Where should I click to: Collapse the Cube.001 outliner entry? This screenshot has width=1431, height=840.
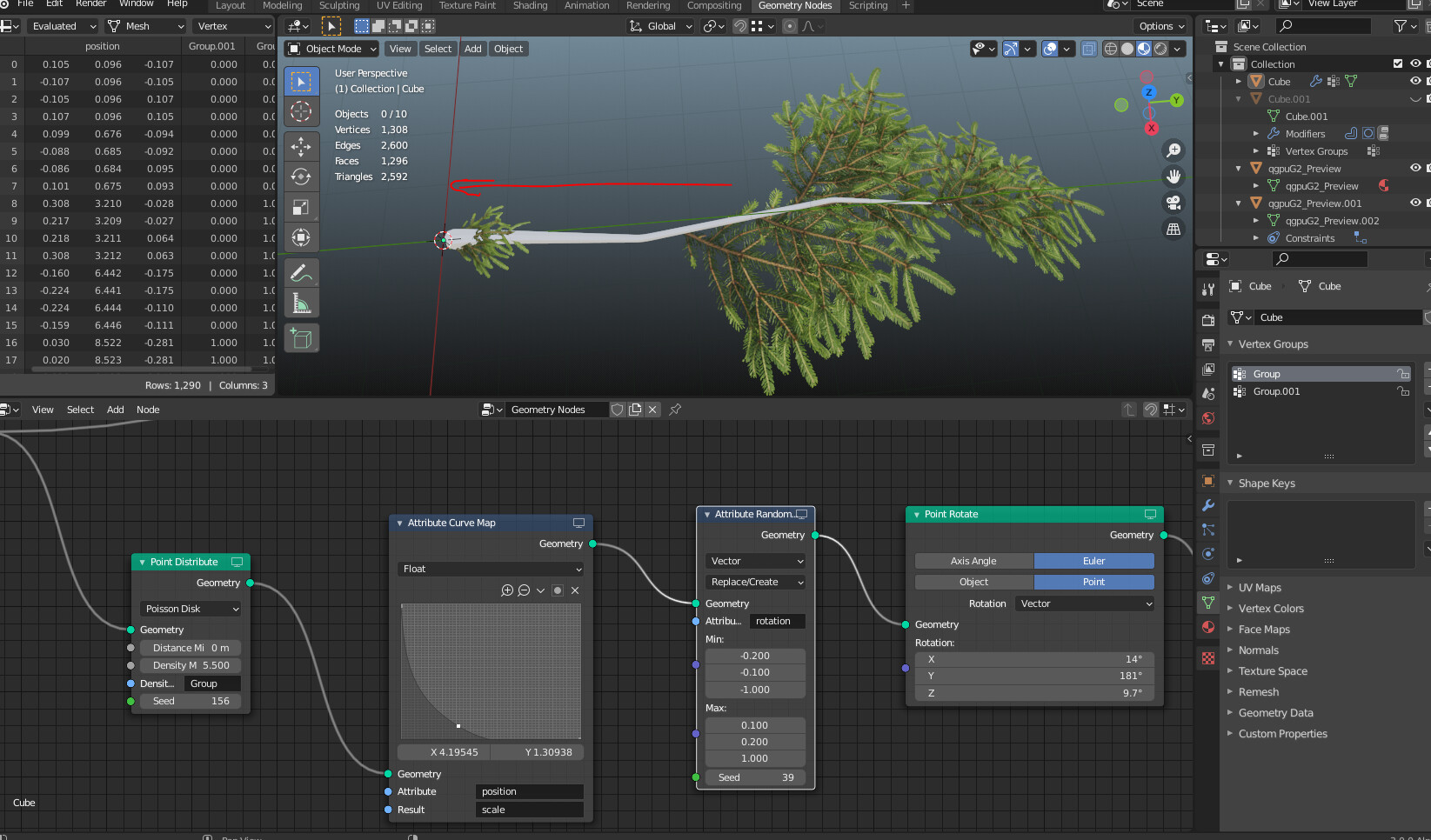click(x=1238, y=98)
